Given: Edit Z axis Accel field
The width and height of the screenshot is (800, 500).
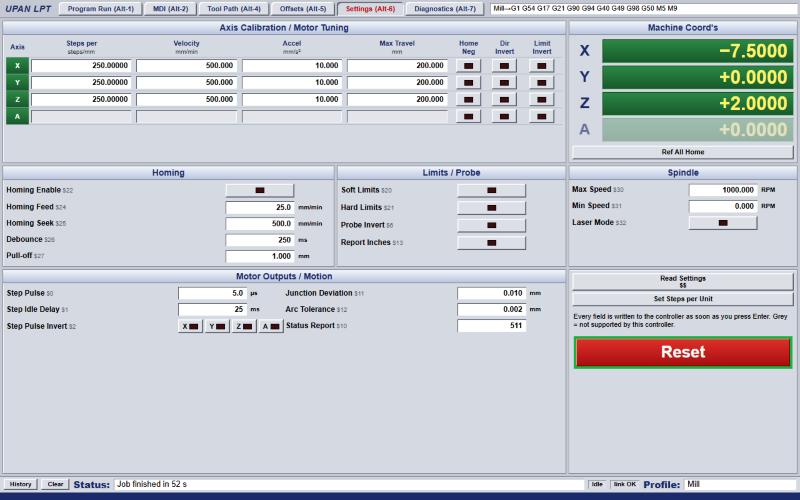Looking at the screenshot, I should [x=292, y=99].
